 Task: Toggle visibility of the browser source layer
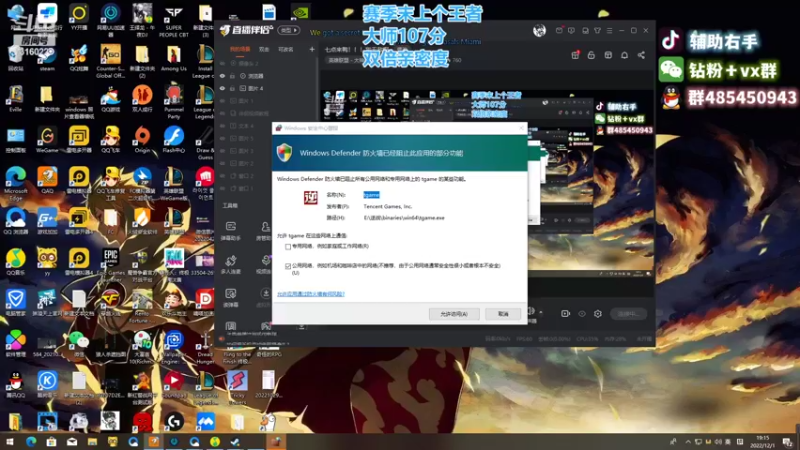click(222, 76)
